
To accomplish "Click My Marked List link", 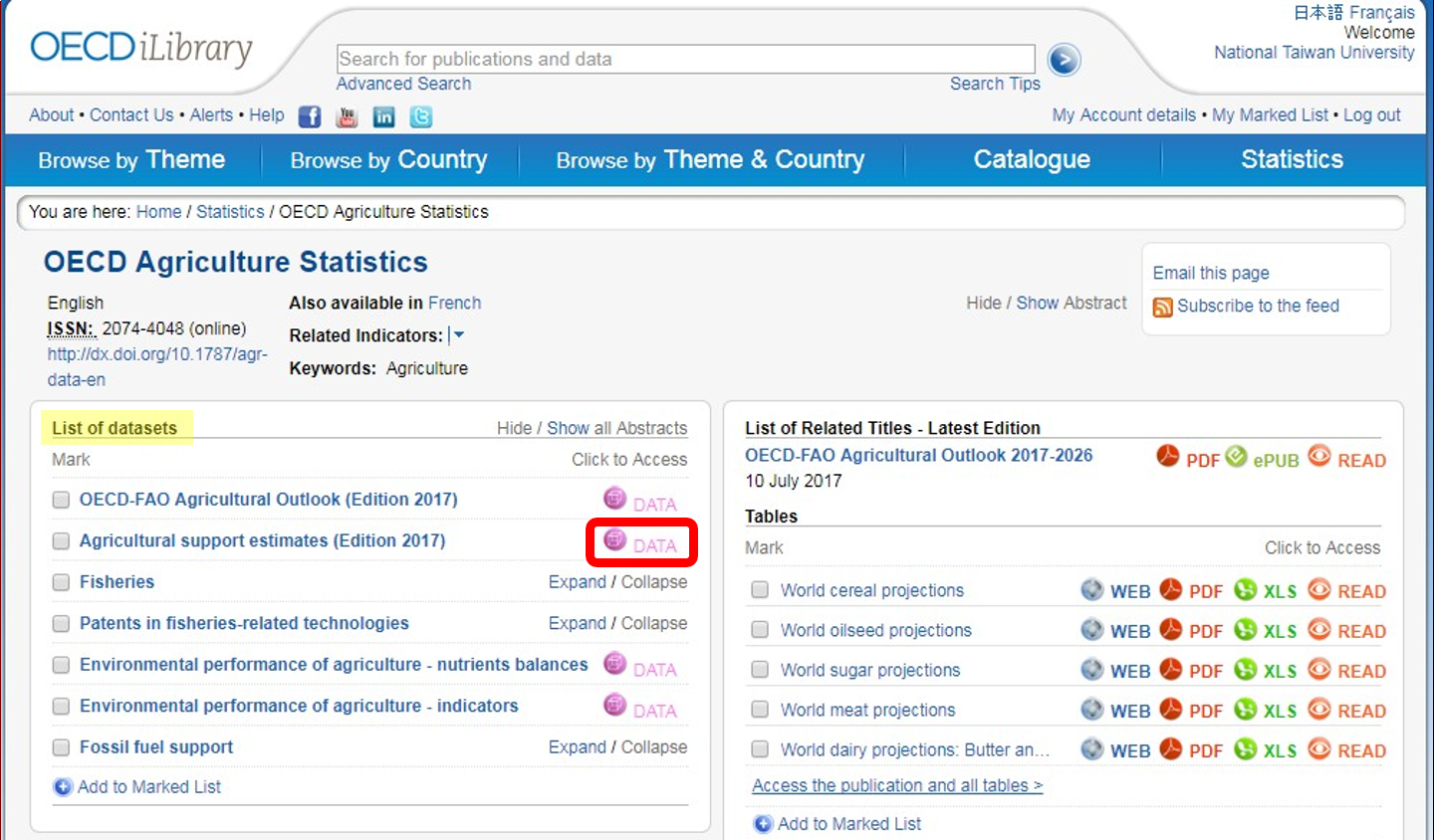I will coord(1270,115).
